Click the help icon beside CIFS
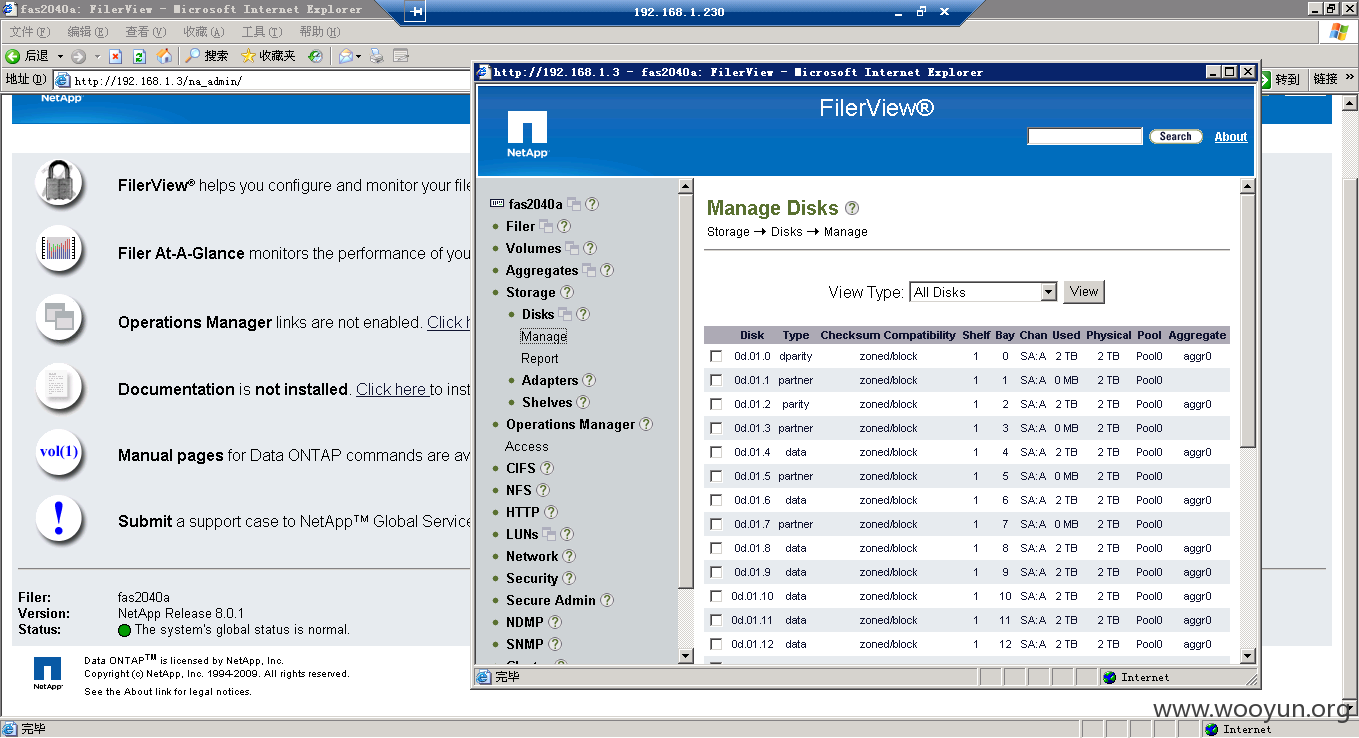The width and height of the screenshot is (1359, 738). 547,468
